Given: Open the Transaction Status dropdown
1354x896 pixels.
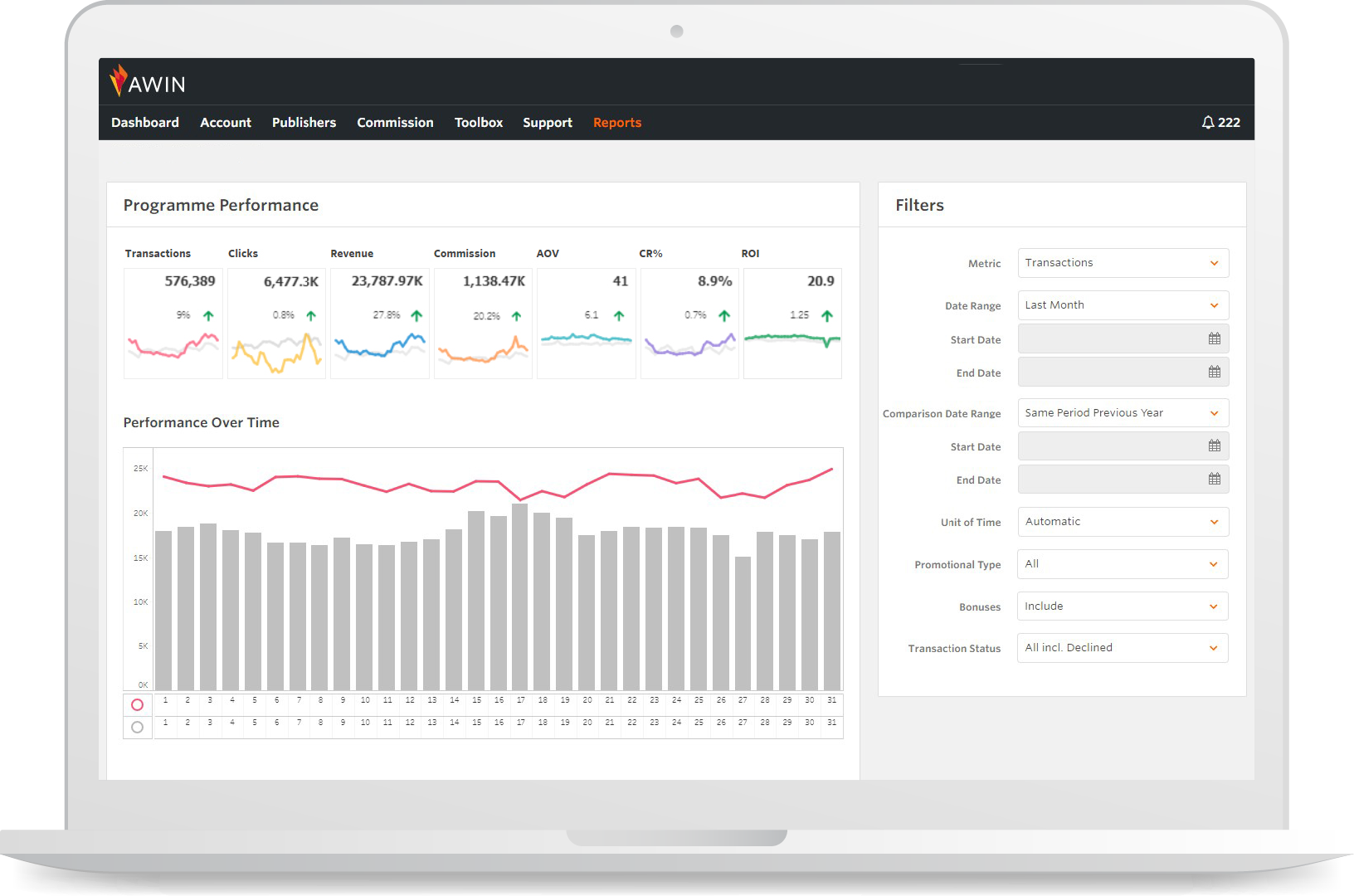Looking at the screenshot, I should (1123, 648).
